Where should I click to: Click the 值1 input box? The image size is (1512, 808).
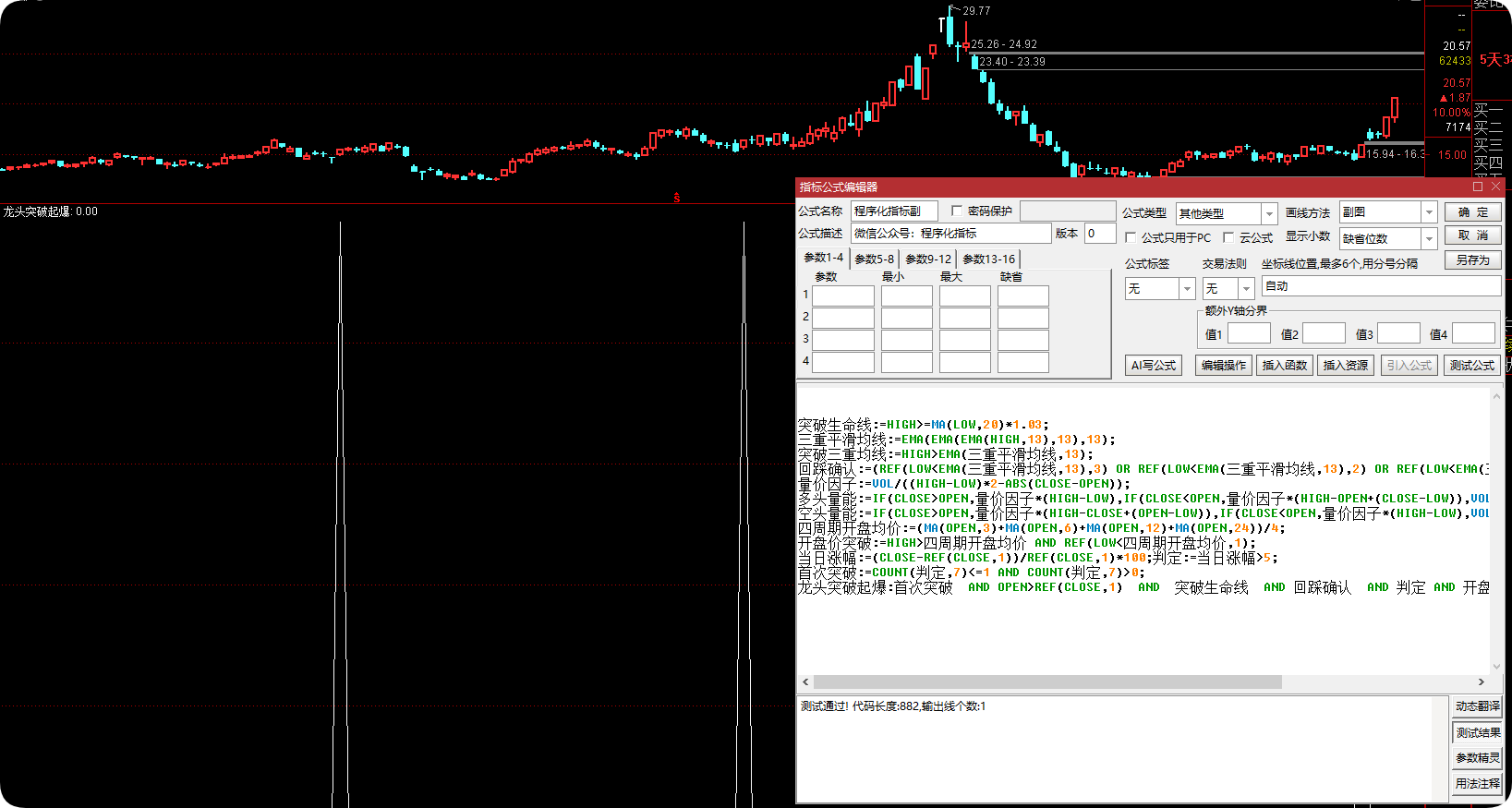(x=1249, y=333)
